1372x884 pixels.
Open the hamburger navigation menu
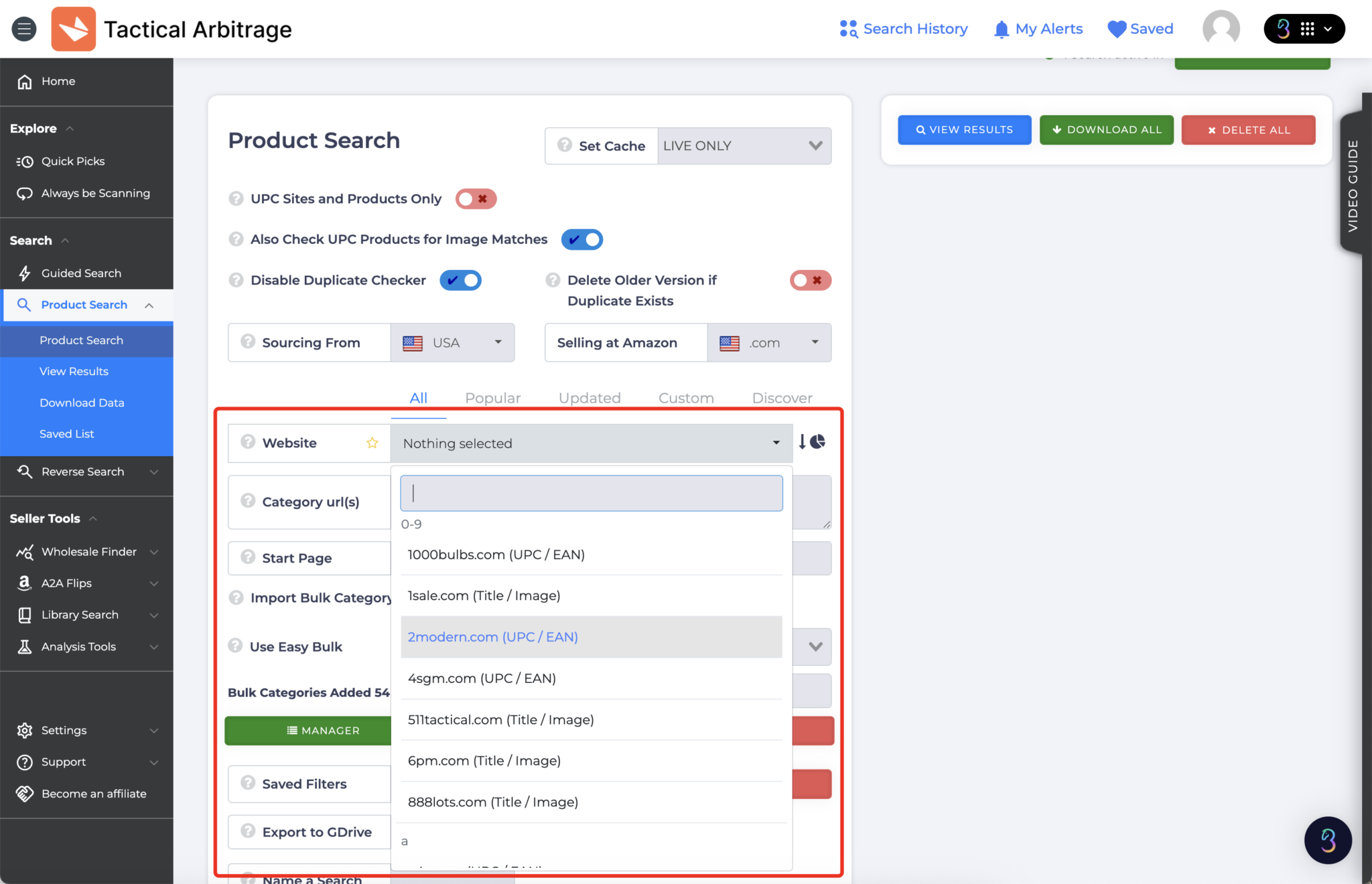pyautogui.click(x=24, y=29)
